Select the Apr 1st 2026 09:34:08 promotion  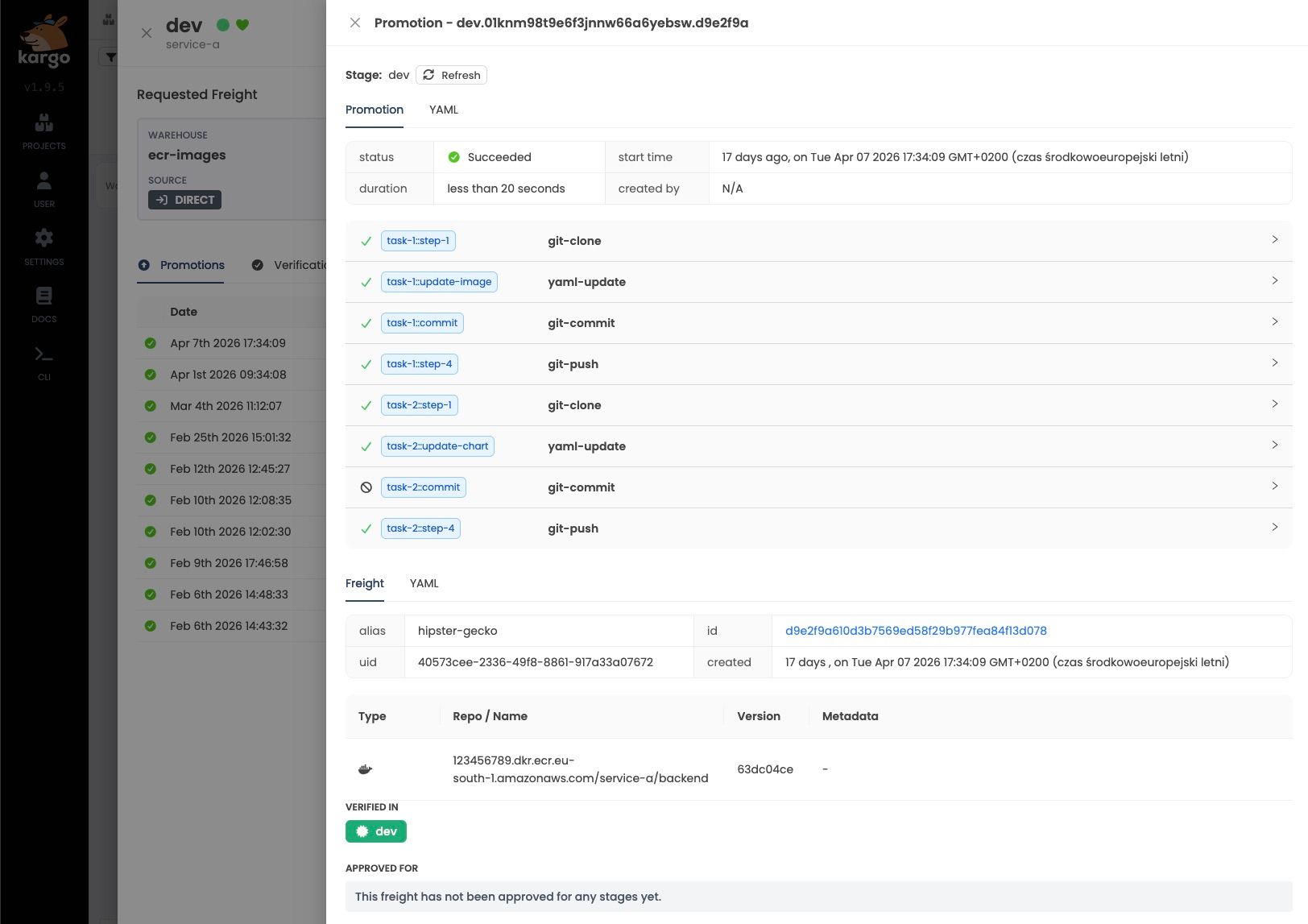coord(228,375)
